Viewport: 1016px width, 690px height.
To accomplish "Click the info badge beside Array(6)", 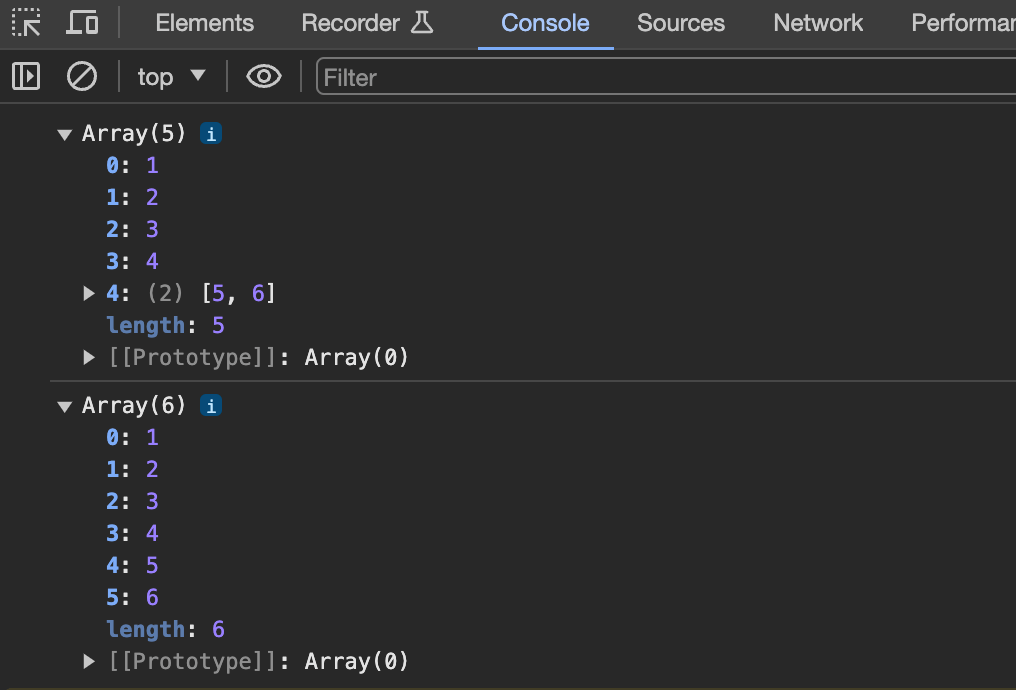I will (210, 405).
